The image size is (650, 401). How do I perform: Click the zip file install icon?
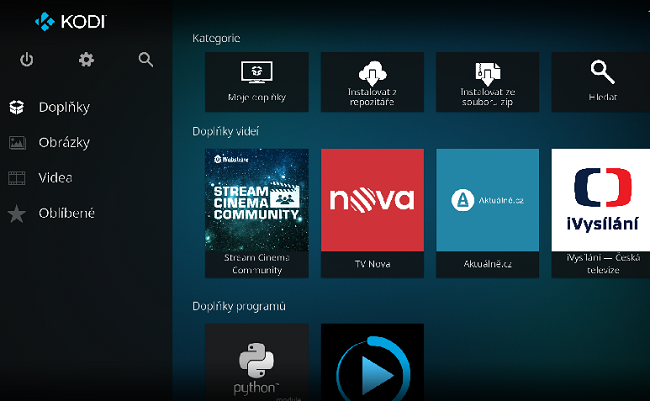pyautogui.click(x=488, y=73)
